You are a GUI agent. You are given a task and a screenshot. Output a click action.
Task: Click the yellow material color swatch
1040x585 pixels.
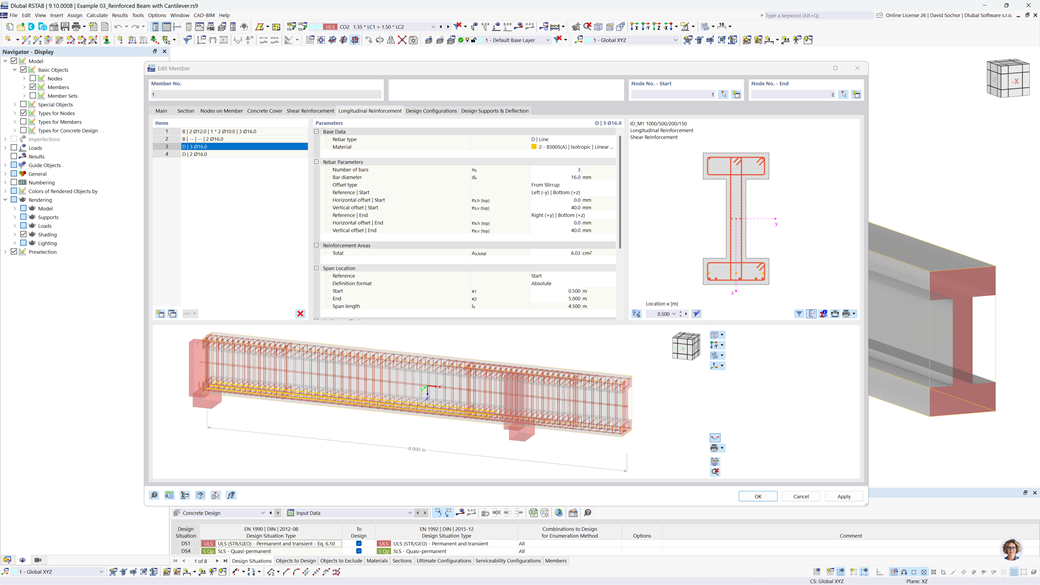534,147
